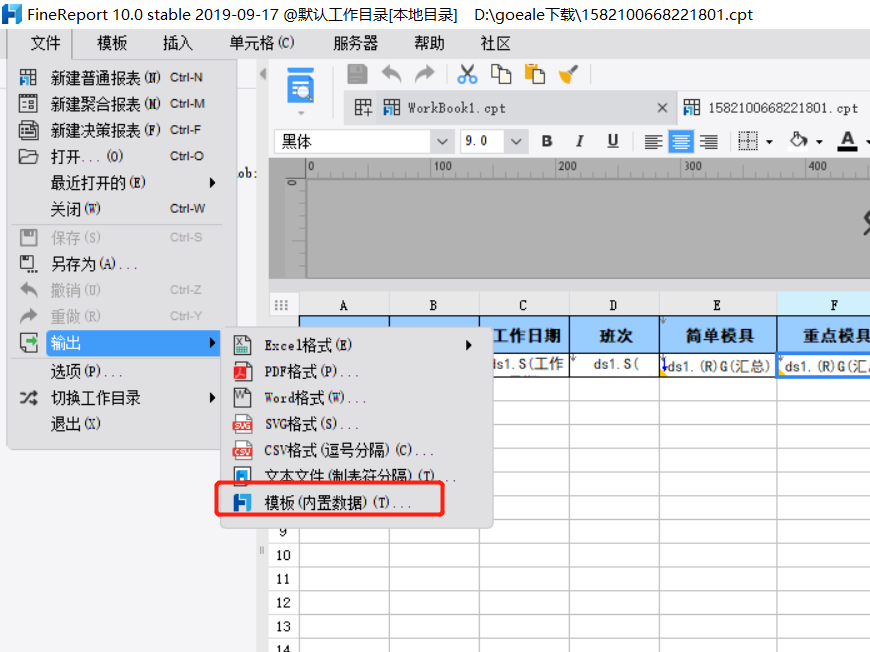Click the ds1.(R)G(汇总) cell in column E
870x652 pixels.
click(x=718, y=366)
